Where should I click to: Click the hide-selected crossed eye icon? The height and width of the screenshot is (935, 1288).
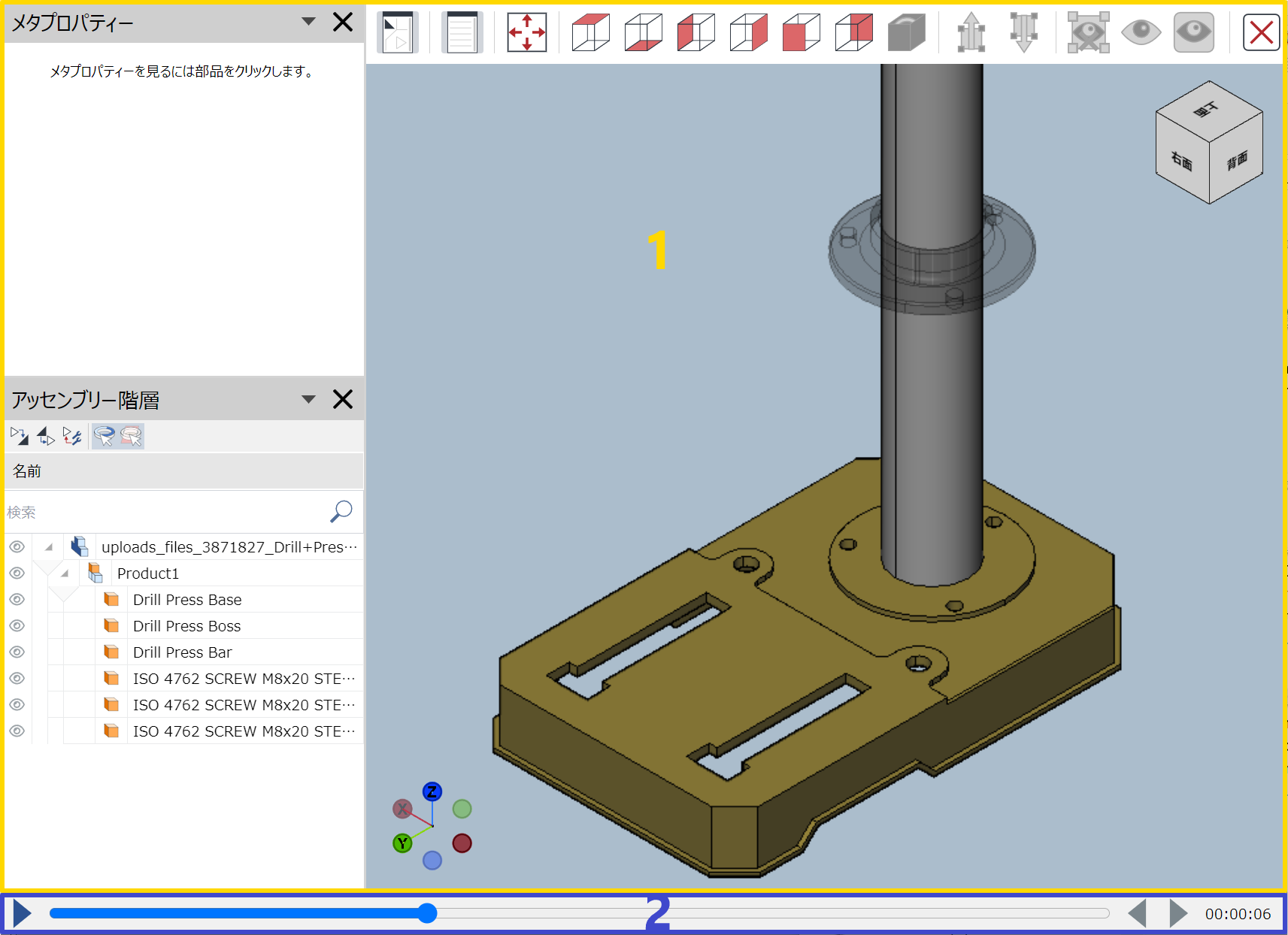(x=1088, y=33)
